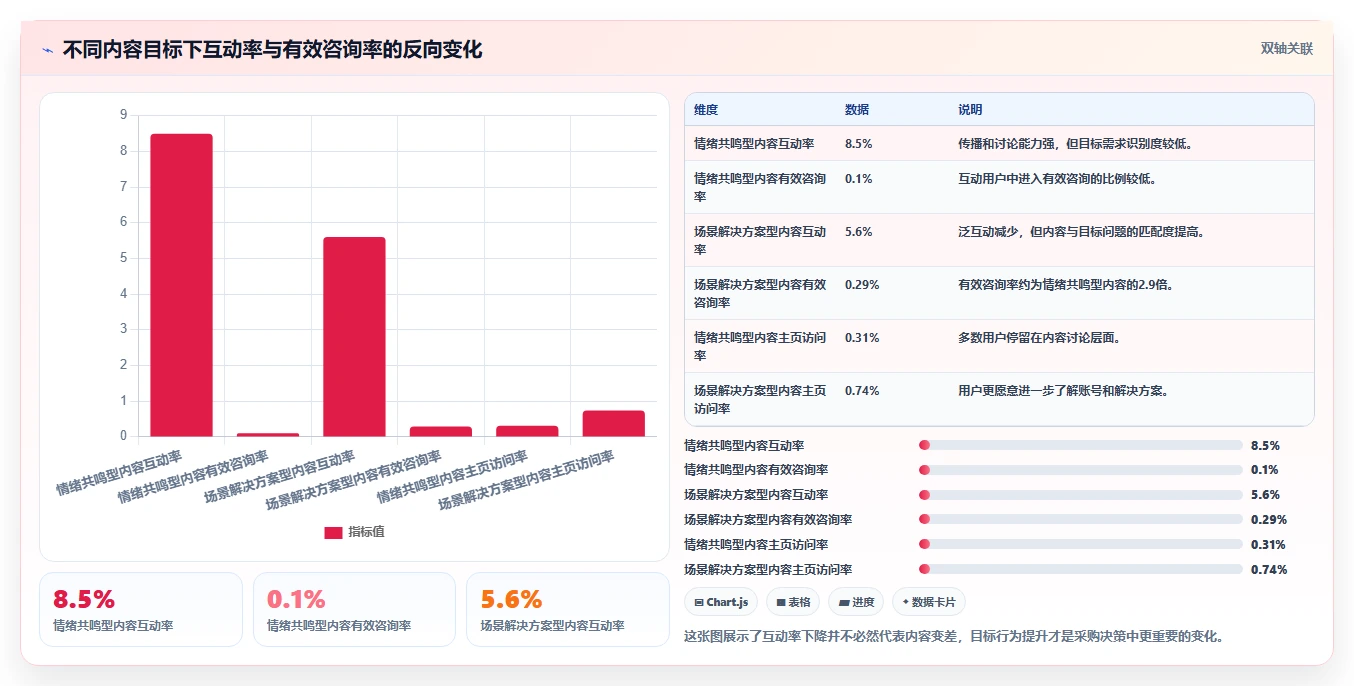Click the table cell reading 0.31%
Screen dimensions: 1354x686
pos(862,337)
